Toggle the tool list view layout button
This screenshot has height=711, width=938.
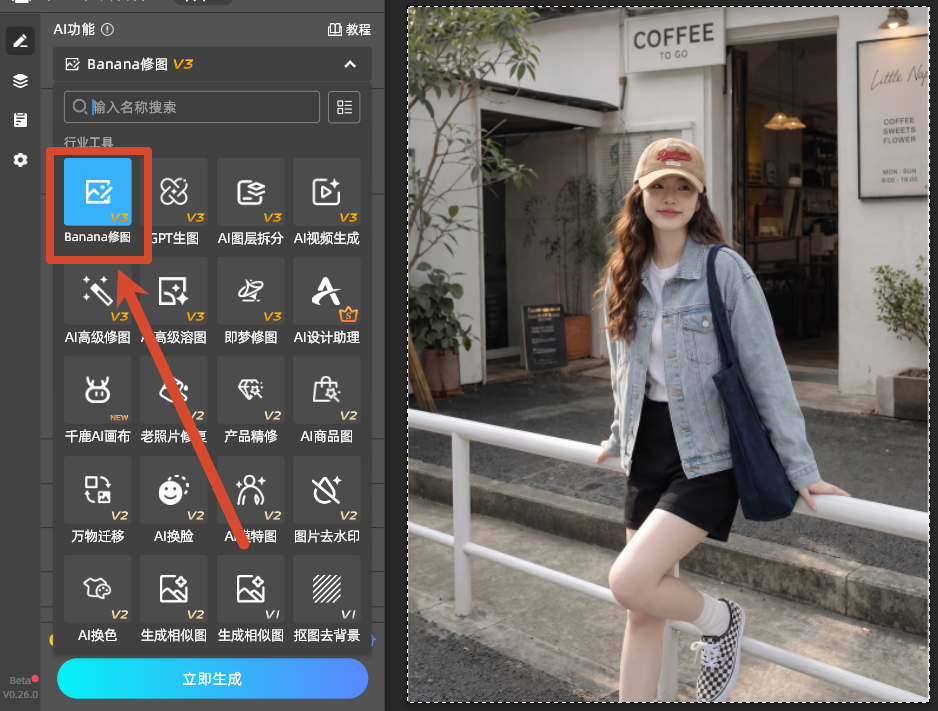coord(344,107)
